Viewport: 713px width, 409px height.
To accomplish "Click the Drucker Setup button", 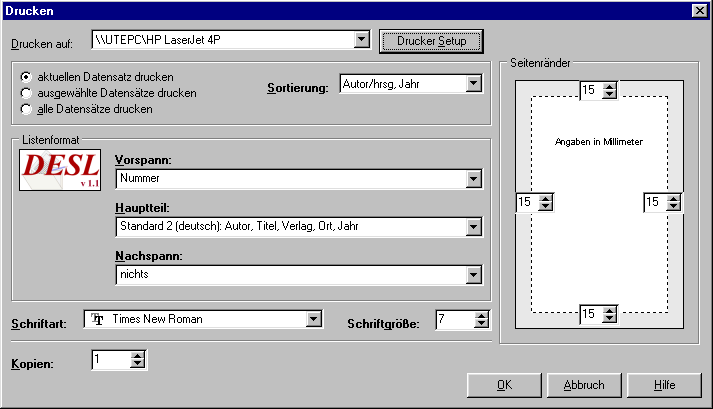I will click(431, 41).
